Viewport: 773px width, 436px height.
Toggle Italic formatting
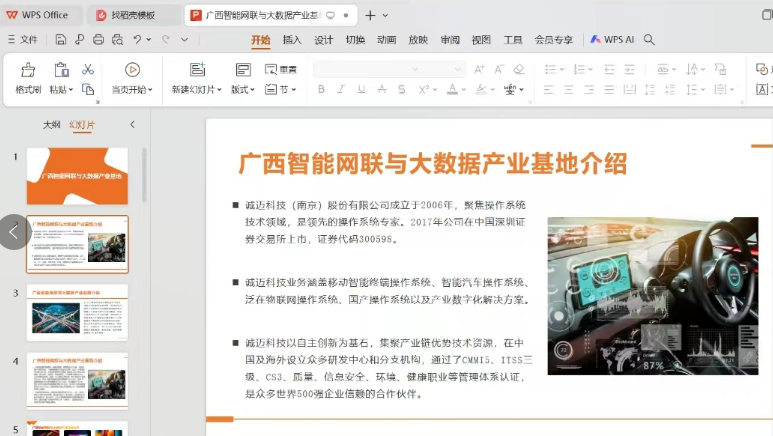(341, 89)
